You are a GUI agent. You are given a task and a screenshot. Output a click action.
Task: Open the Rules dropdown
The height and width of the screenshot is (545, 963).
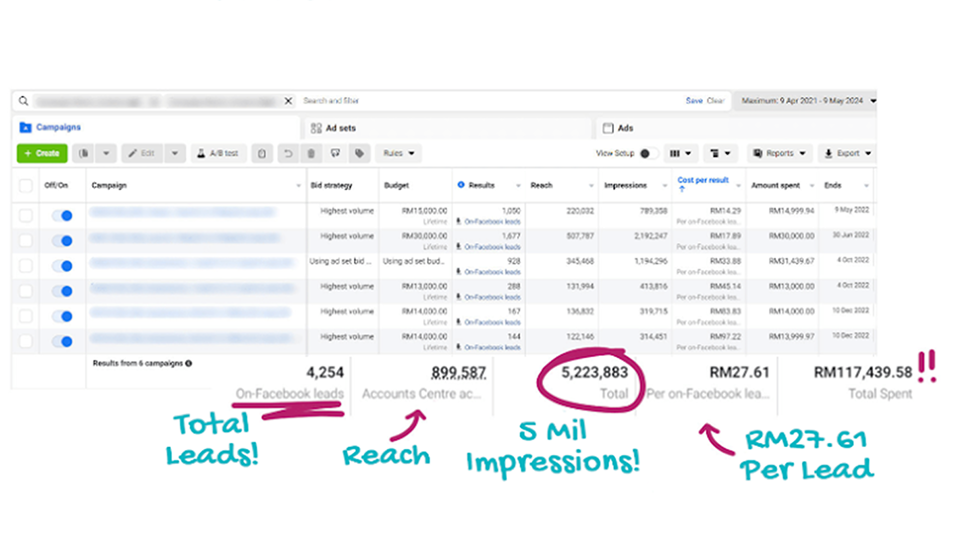pos(399,154)
